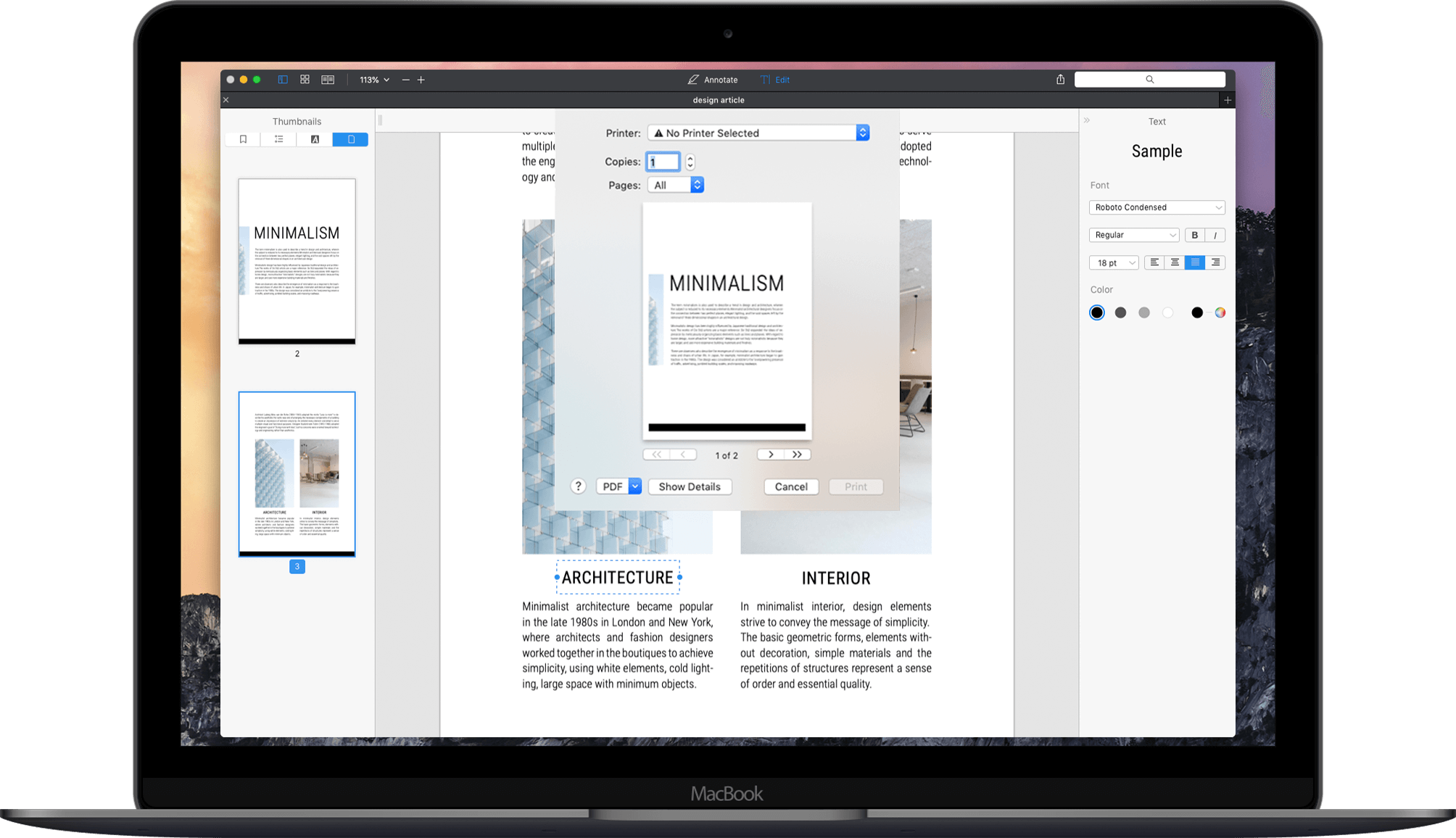Click Cancel to dismiss print dialog
The image size is (1456, 838).
click(x=791, y=486)
